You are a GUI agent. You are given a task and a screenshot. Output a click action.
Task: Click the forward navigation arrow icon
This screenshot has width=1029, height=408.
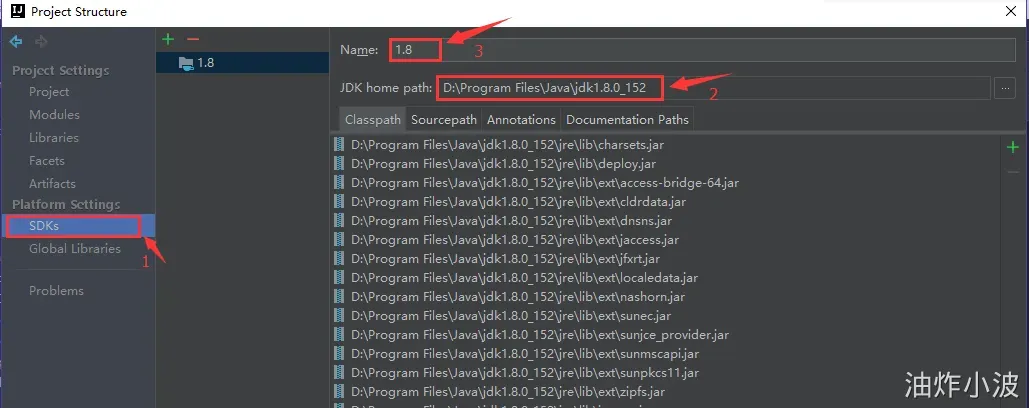point(41,42)
